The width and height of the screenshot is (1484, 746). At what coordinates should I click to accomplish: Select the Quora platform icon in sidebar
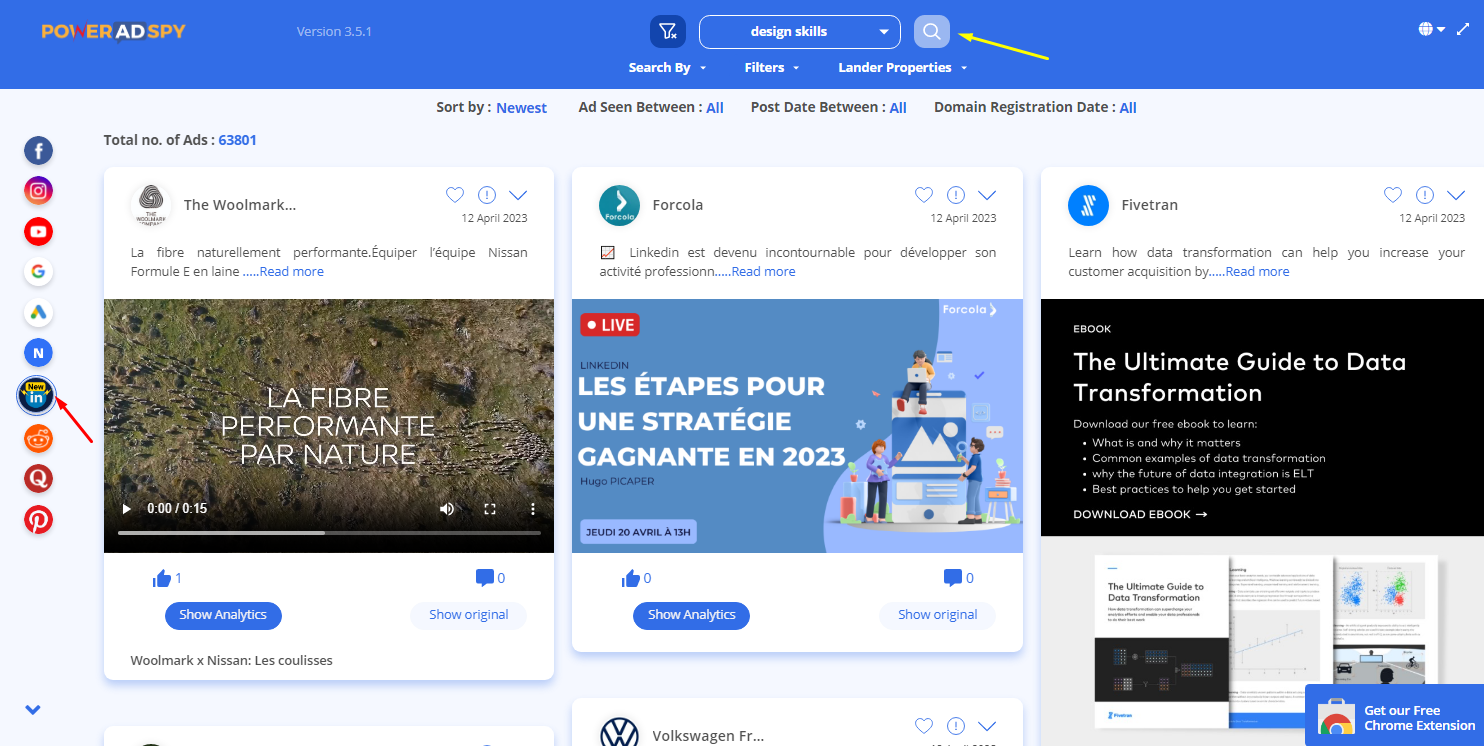click(38, 479)
